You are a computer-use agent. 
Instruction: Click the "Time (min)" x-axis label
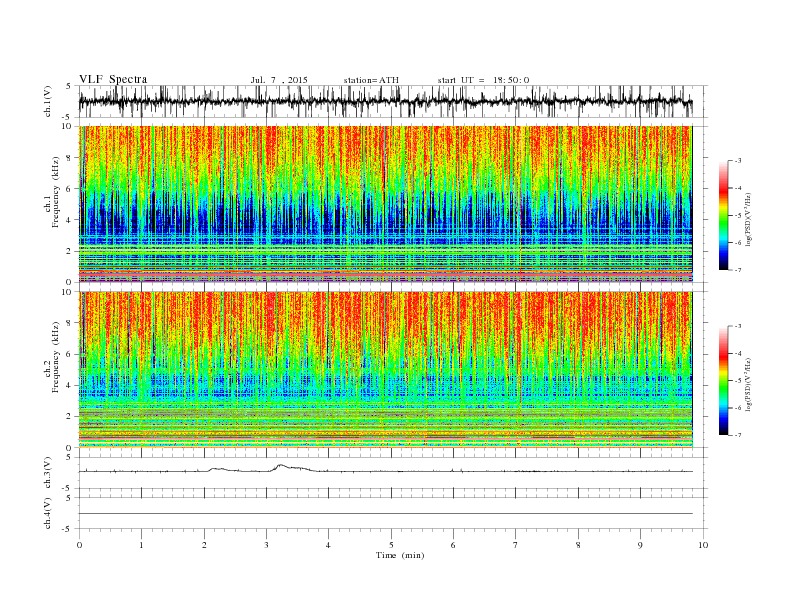click(400, 555)
